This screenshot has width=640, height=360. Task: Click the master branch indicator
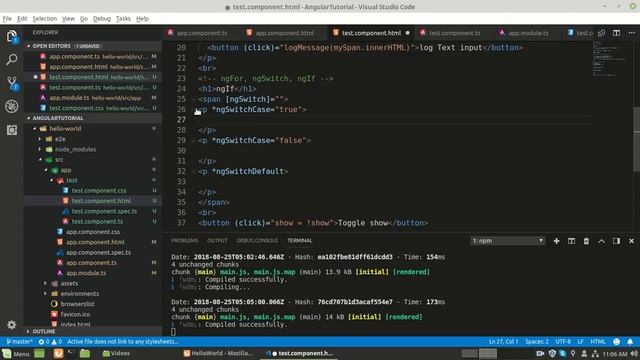click(19, 342)
